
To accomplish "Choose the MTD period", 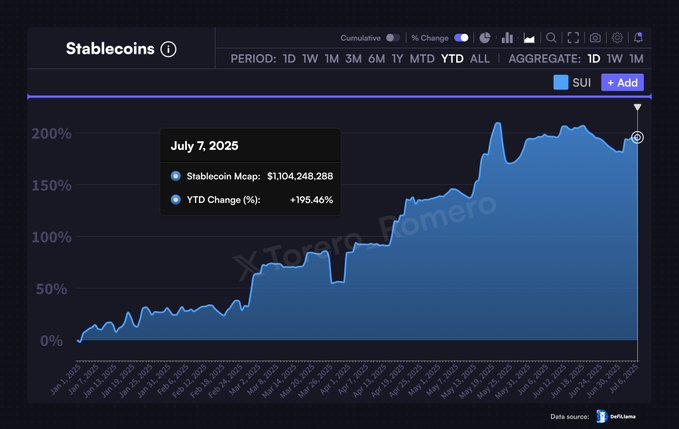I will coord(422,59).
